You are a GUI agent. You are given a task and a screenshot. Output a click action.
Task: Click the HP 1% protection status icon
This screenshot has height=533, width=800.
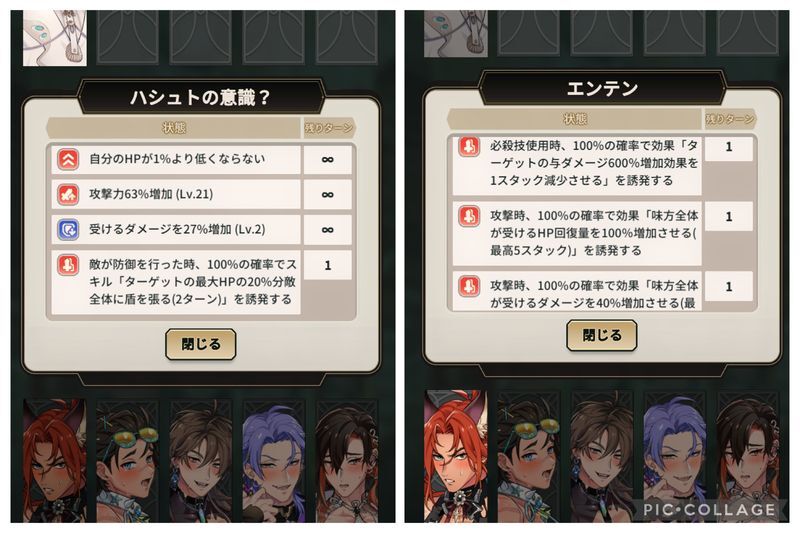[x=68, y=159]
